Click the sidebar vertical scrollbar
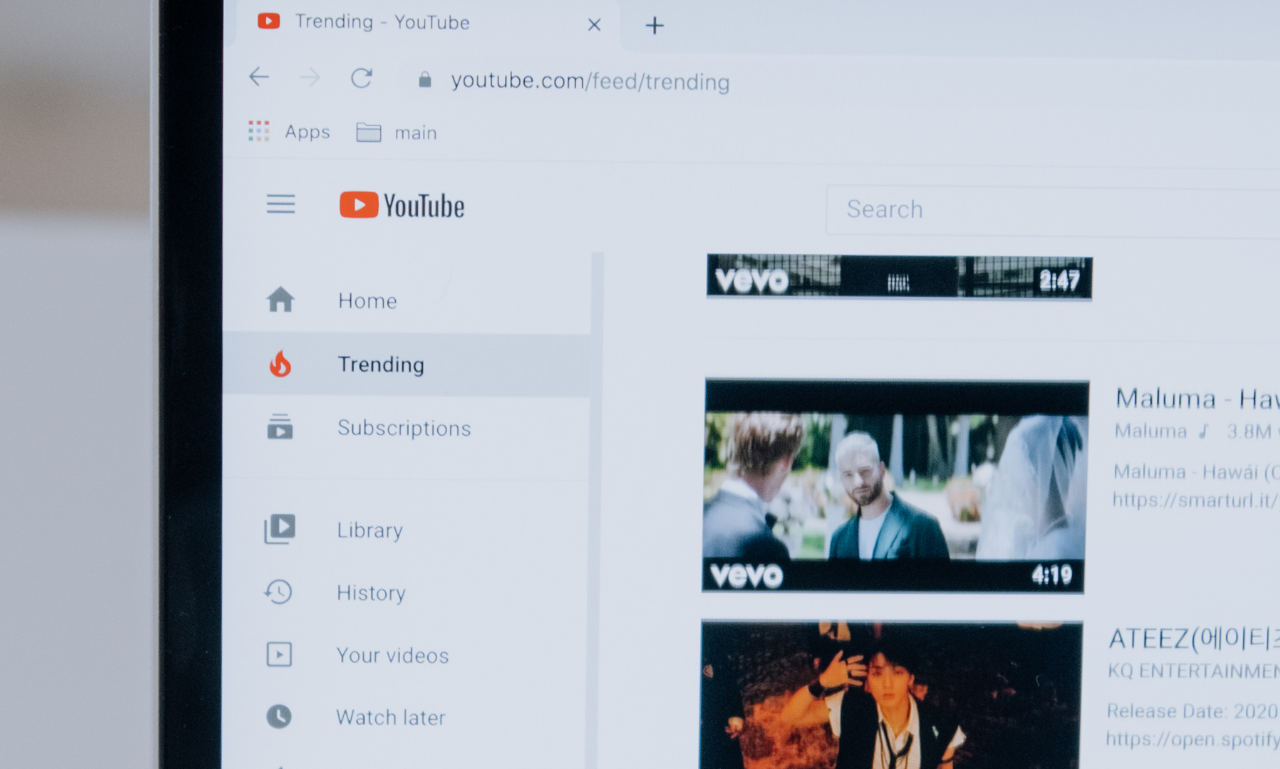Screen dimensions: 1280x769 pos(597,510)
